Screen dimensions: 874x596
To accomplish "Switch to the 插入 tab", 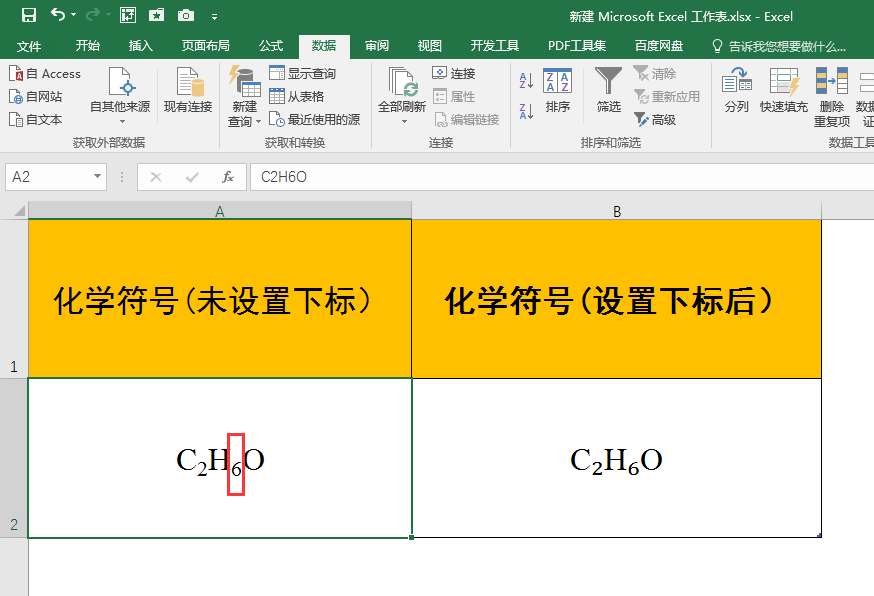I will coord(140,46).
